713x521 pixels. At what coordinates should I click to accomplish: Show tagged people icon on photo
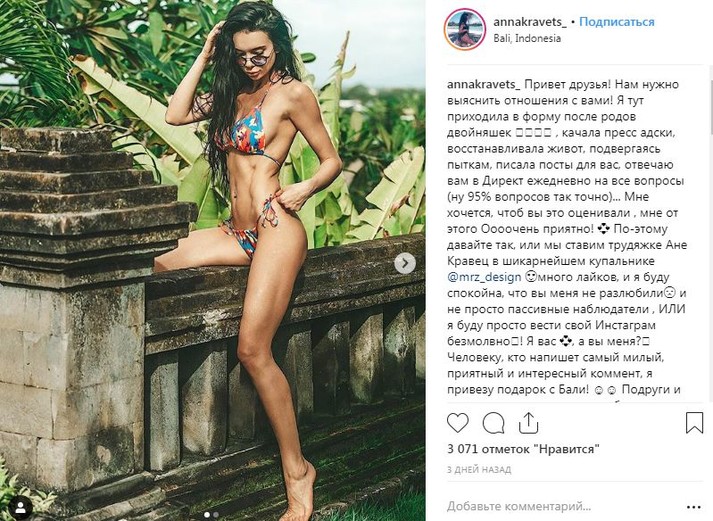21,506
